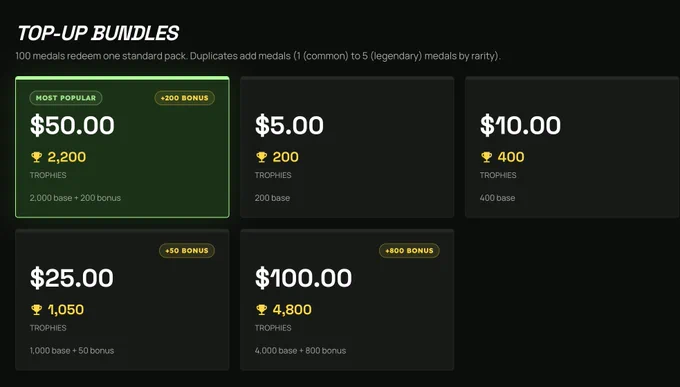680x387 pixels.
Task: Choose the $100.00 bundle card
Action: 347,300
